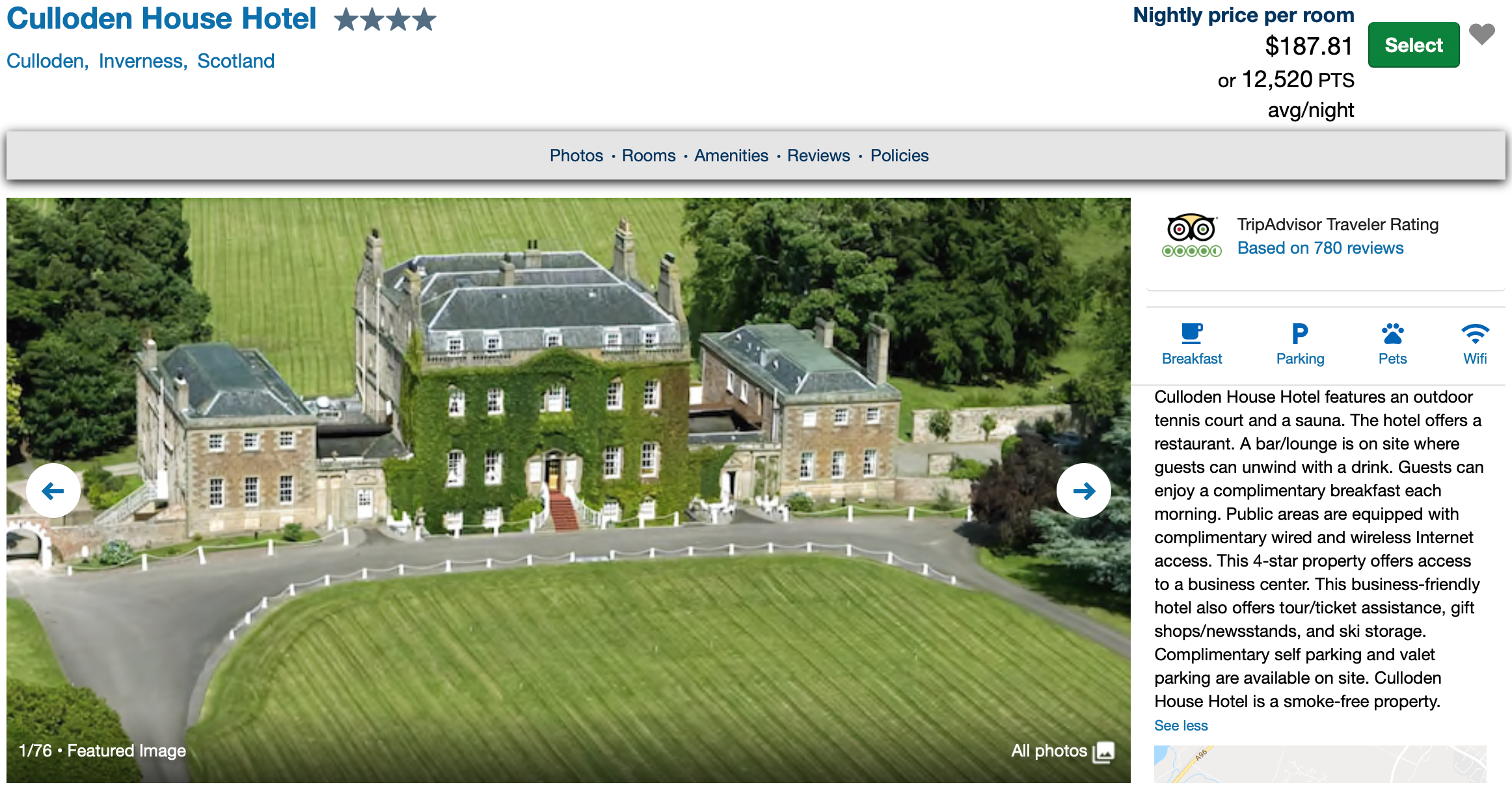
Task: Click the Wifi signal icon
Action: coord(1475,334)
